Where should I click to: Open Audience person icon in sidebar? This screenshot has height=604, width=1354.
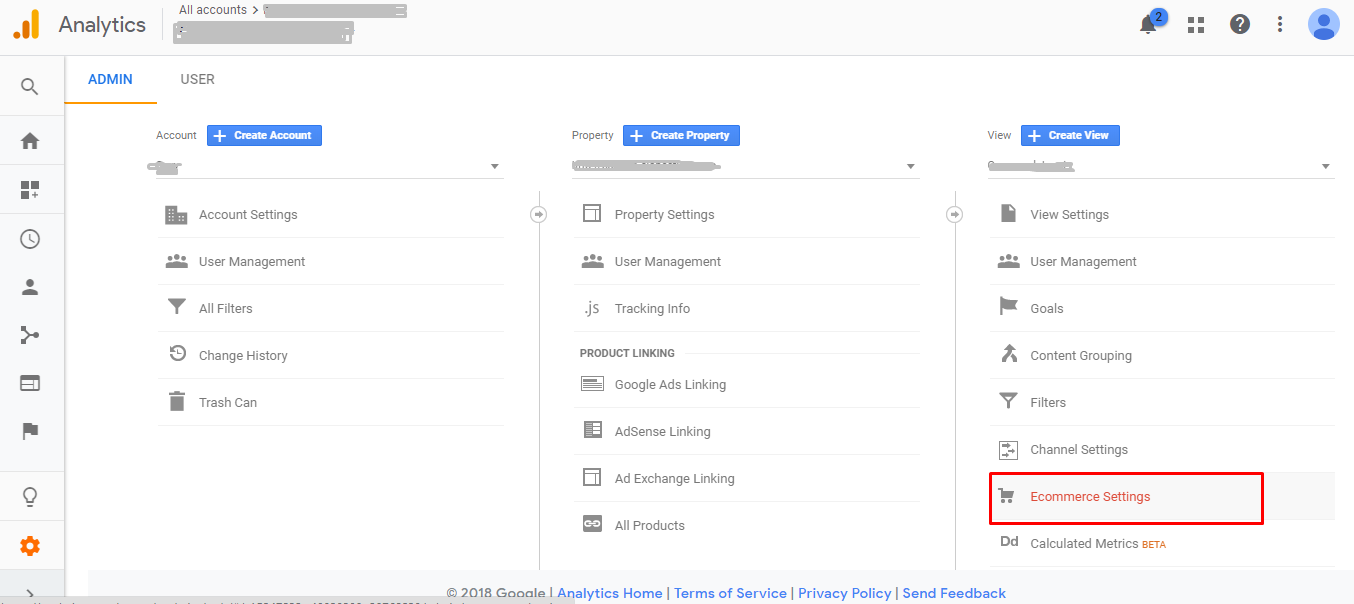pyautogui.click(x=30, y=287)
